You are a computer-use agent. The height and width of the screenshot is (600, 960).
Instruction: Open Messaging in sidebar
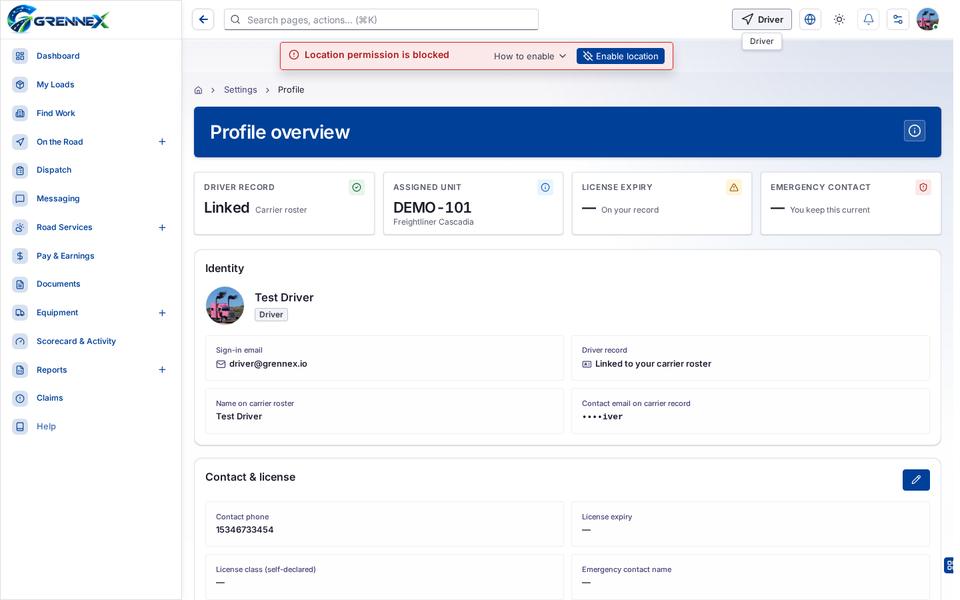(x=58, y=198)
